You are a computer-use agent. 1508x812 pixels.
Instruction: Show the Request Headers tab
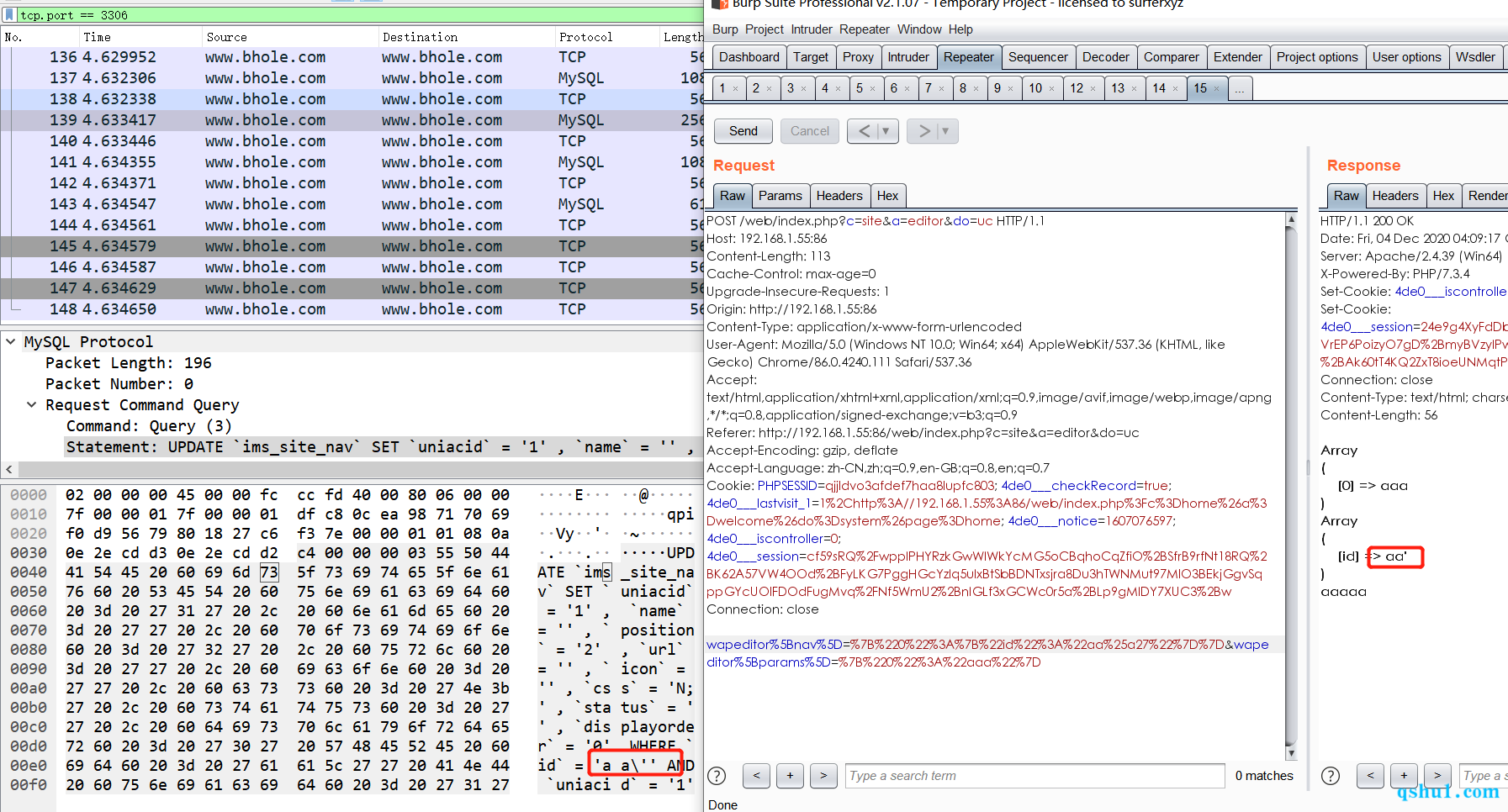point(839,196)
